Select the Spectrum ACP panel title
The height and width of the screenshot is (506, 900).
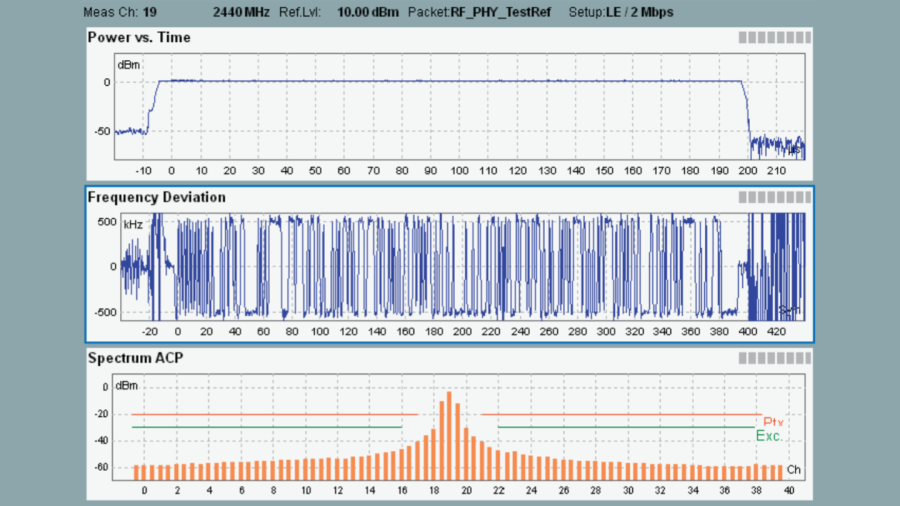[x=135, y=358]
